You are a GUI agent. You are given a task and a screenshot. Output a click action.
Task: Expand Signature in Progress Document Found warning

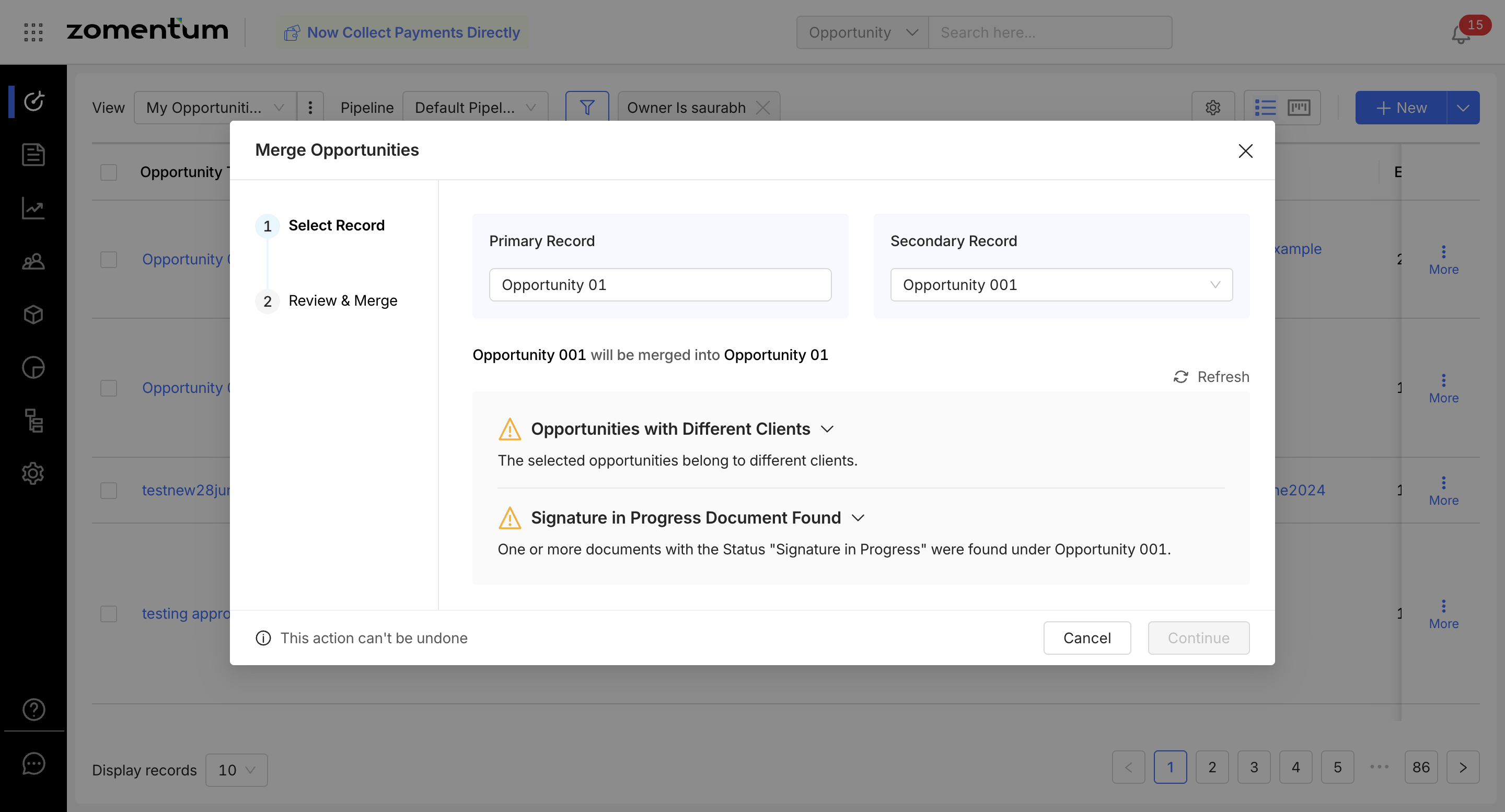point(858,518)
